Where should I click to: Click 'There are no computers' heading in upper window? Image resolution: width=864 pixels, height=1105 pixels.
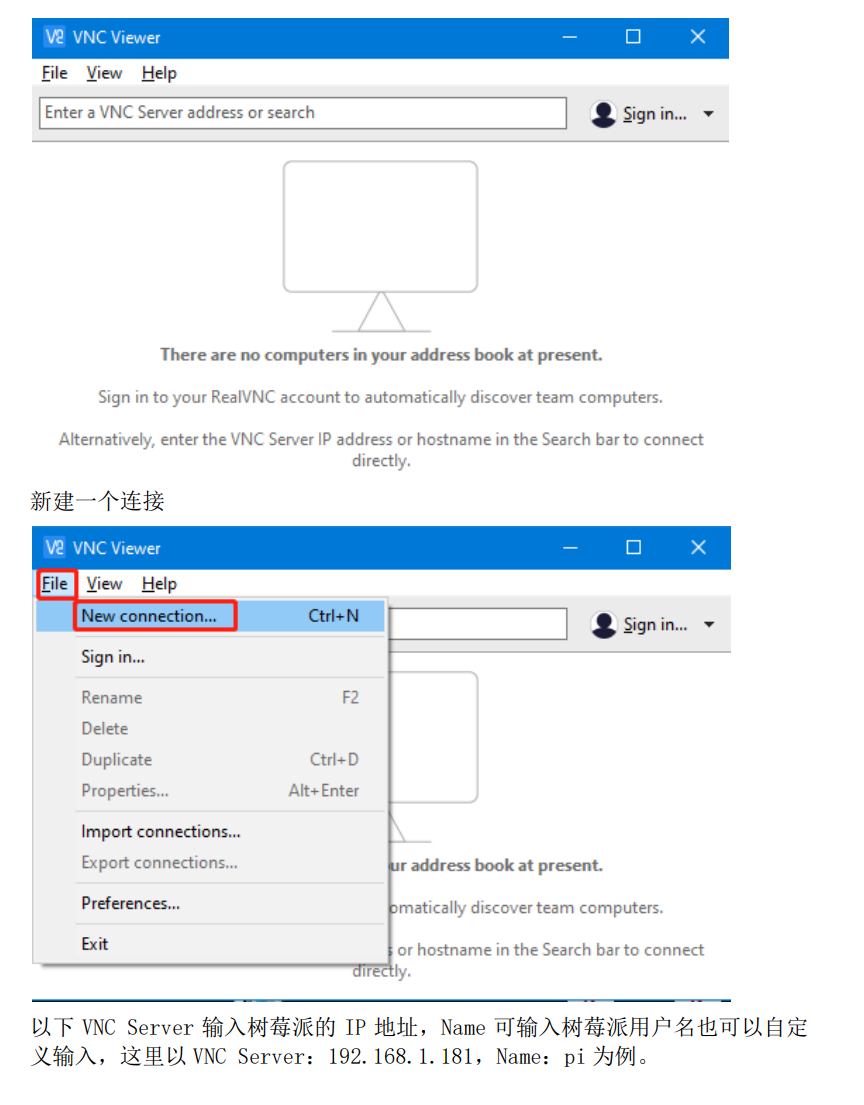[381, 354]
